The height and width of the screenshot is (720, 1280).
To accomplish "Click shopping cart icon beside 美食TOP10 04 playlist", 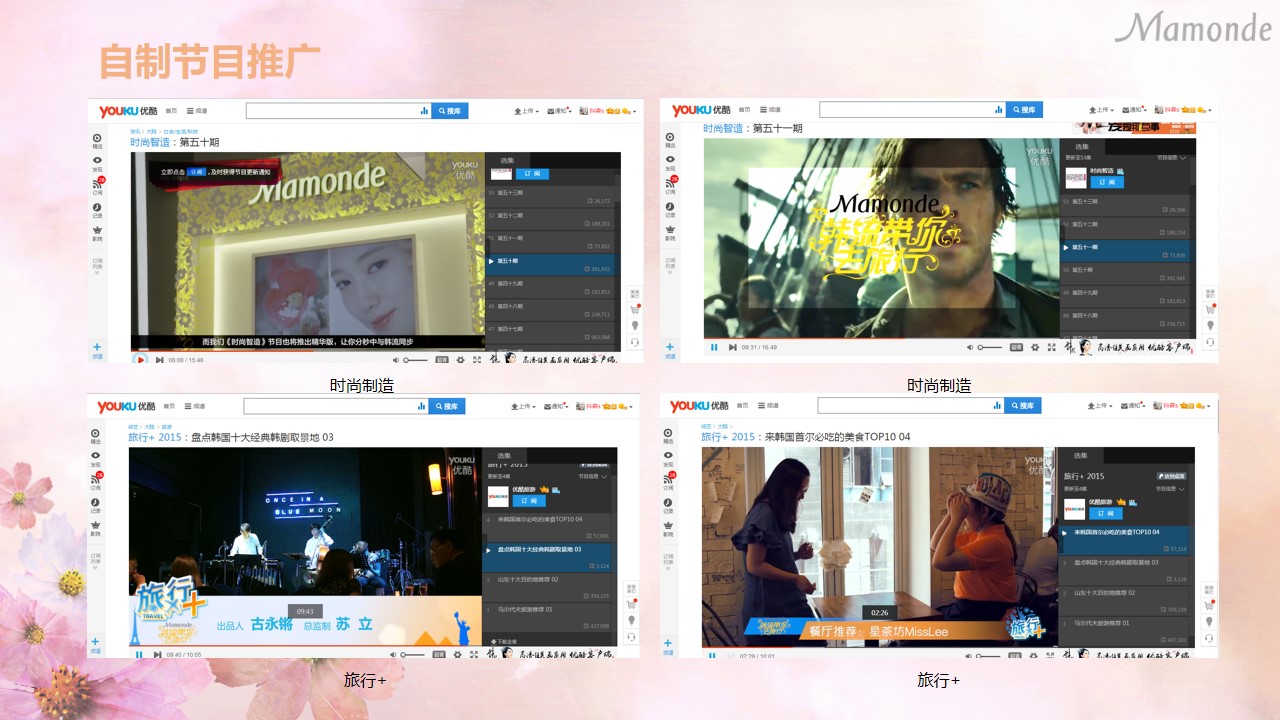I will [x=1209, y=605].
